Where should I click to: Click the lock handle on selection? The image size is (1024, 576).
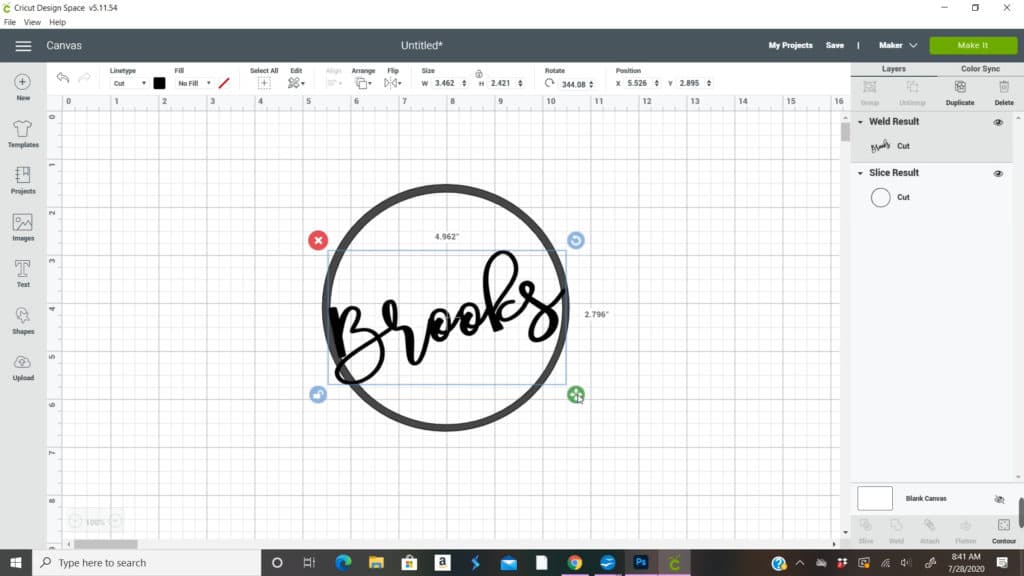click(318, 394)
